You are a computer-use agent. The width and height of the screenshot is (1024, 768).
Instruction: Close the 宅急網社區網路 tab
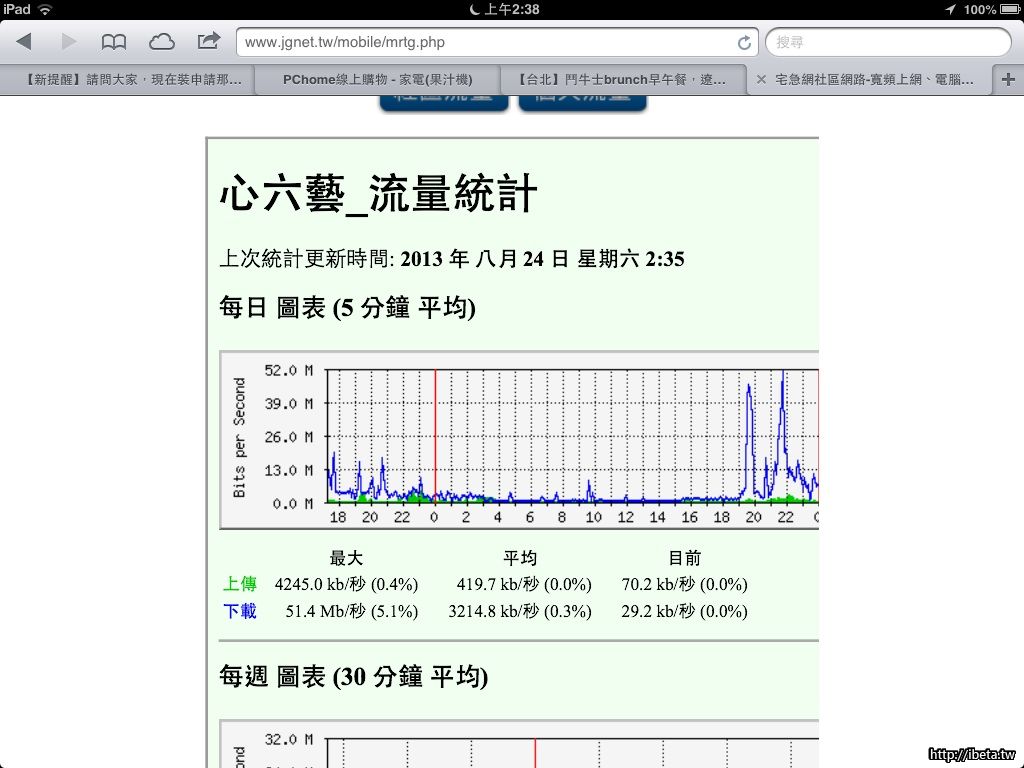point(761,80)
